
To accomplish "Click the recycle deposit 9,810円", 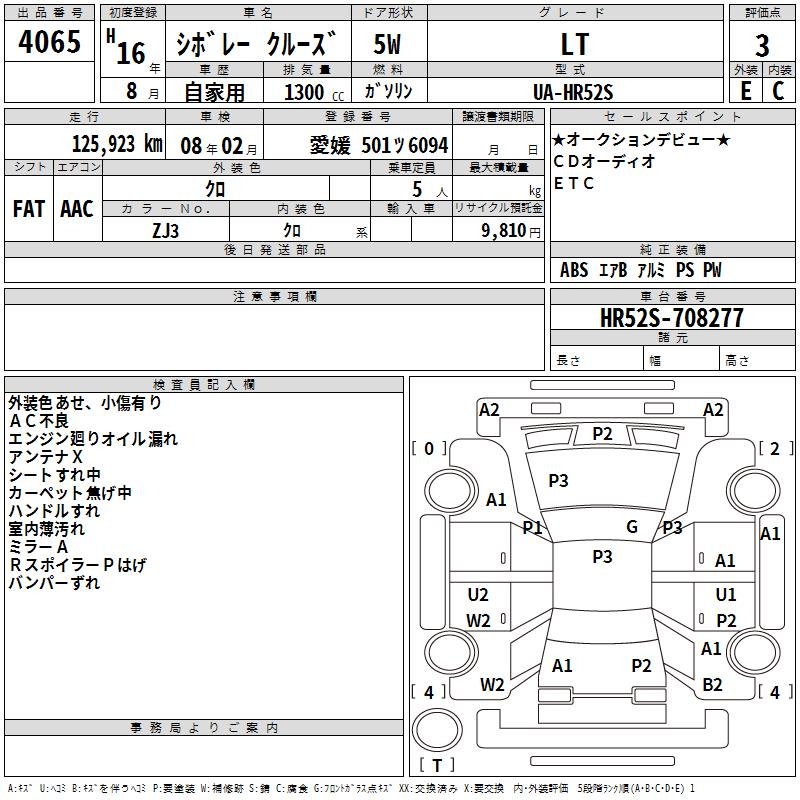I will click(x=511, y=231).
